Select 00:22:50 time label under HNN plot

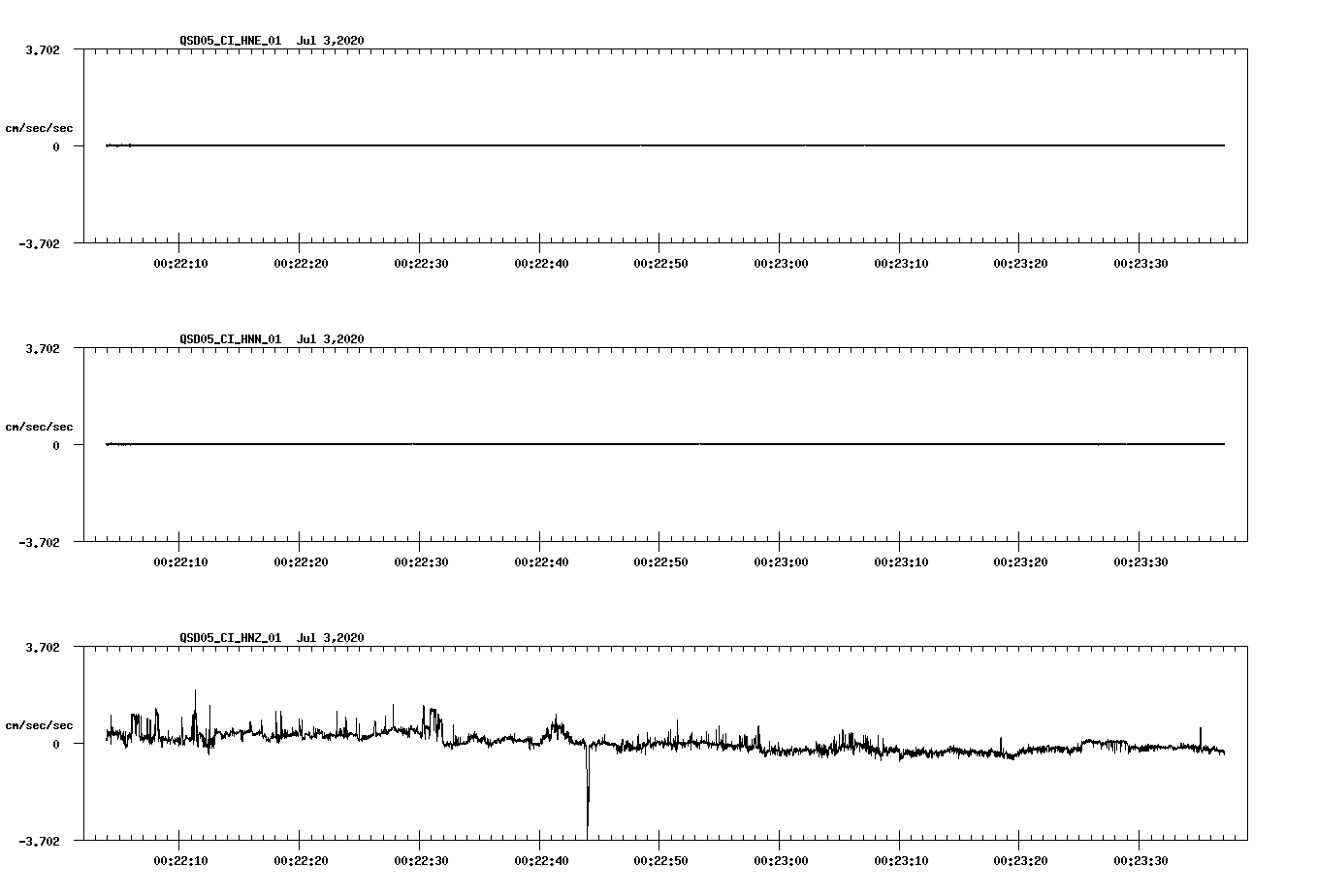pos(660,562)
